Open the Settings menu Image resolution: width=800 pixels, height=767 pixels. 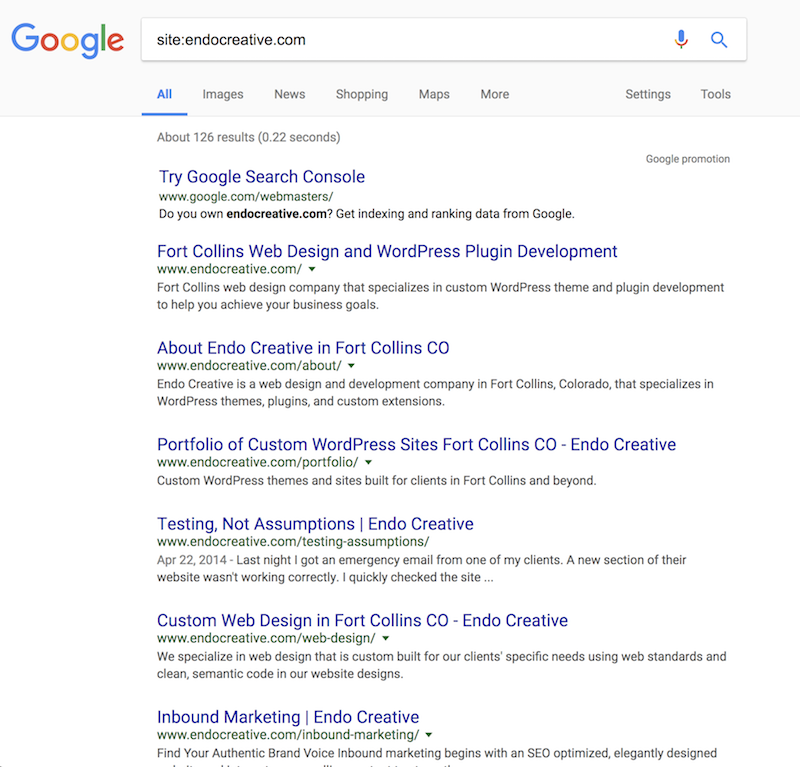point(648,94)
